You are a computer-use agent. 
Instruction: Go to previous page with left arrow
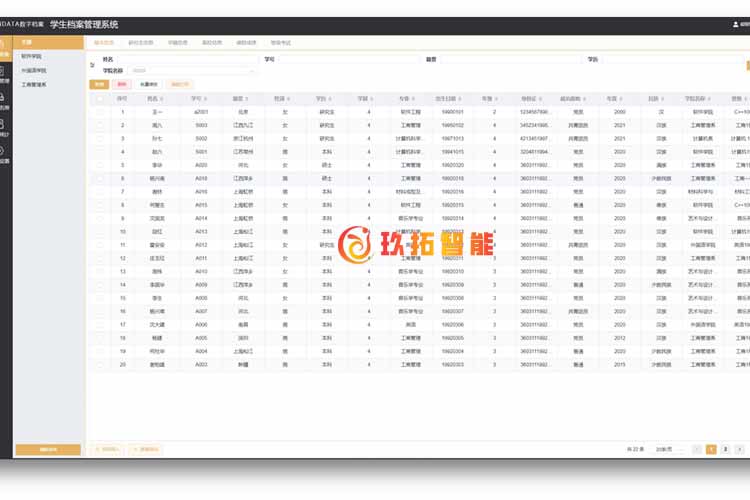[x=697, y=449]
